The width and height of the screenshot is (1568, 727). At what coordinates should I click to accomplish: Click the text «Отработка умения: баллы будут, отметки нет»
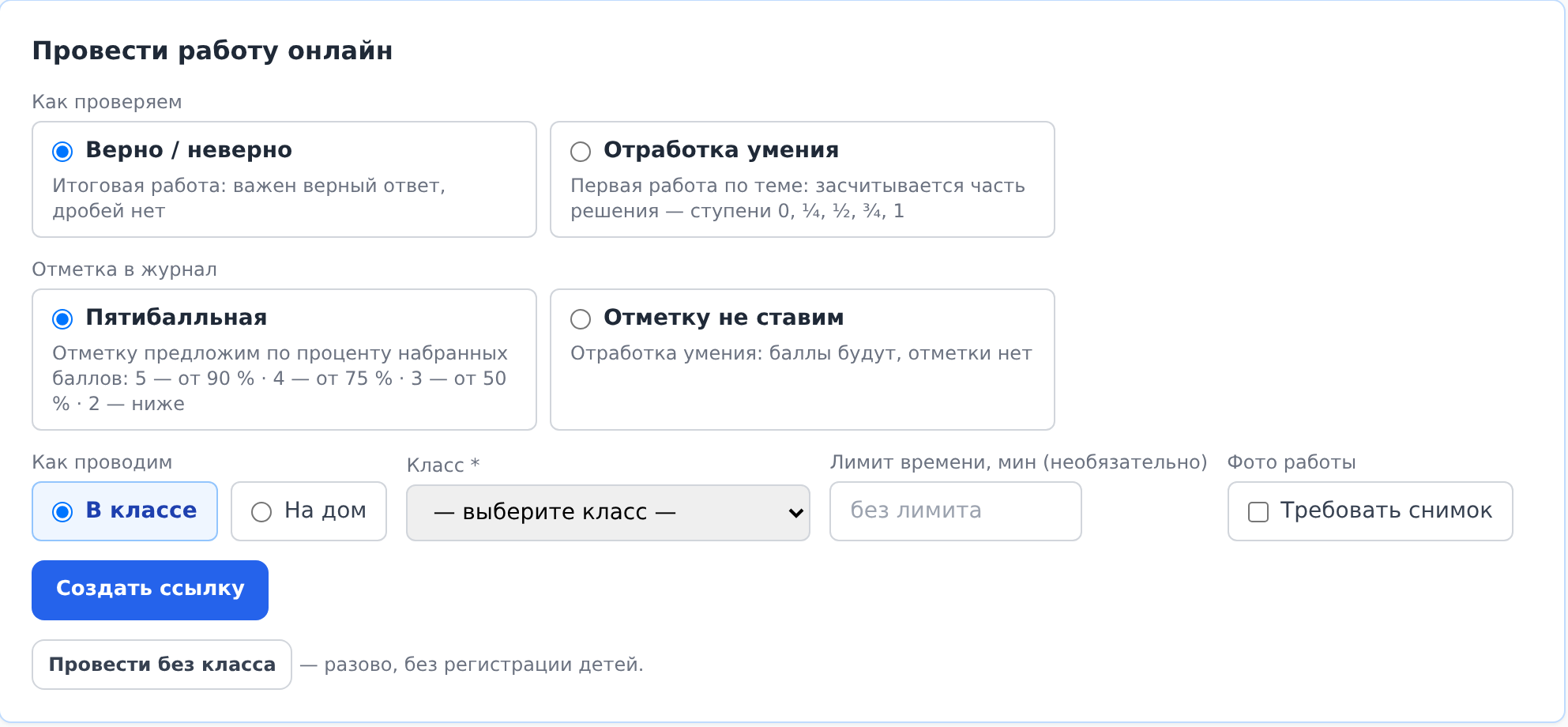click(801, 353)
